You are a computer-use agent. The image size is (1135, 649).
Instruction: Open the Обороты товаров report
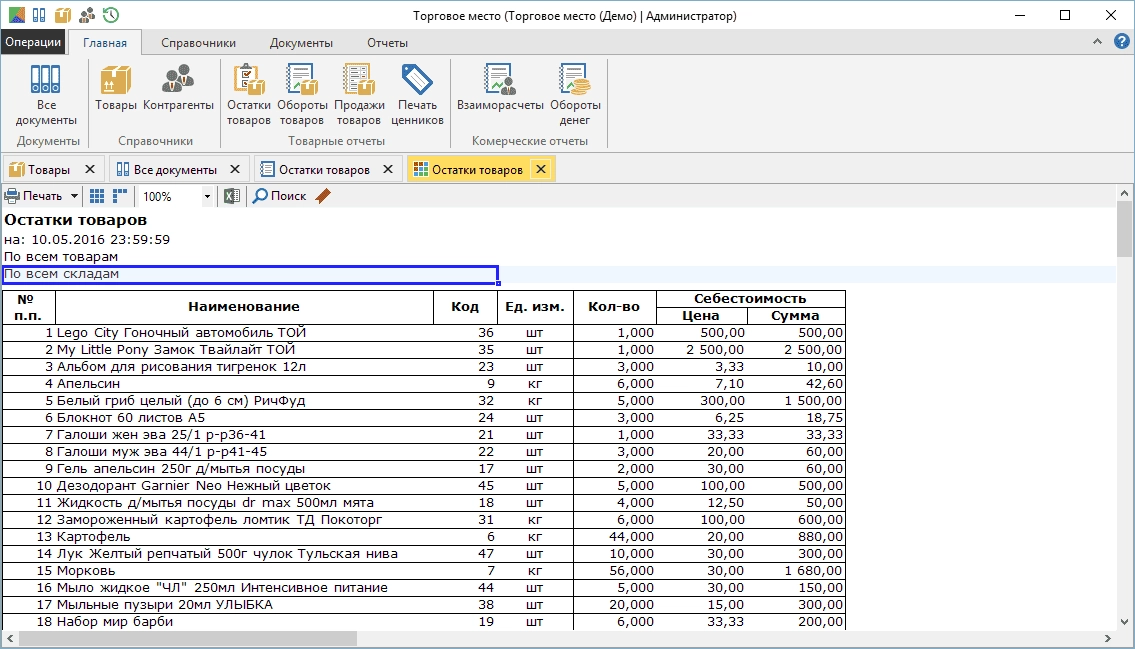[x=302, y=96]
